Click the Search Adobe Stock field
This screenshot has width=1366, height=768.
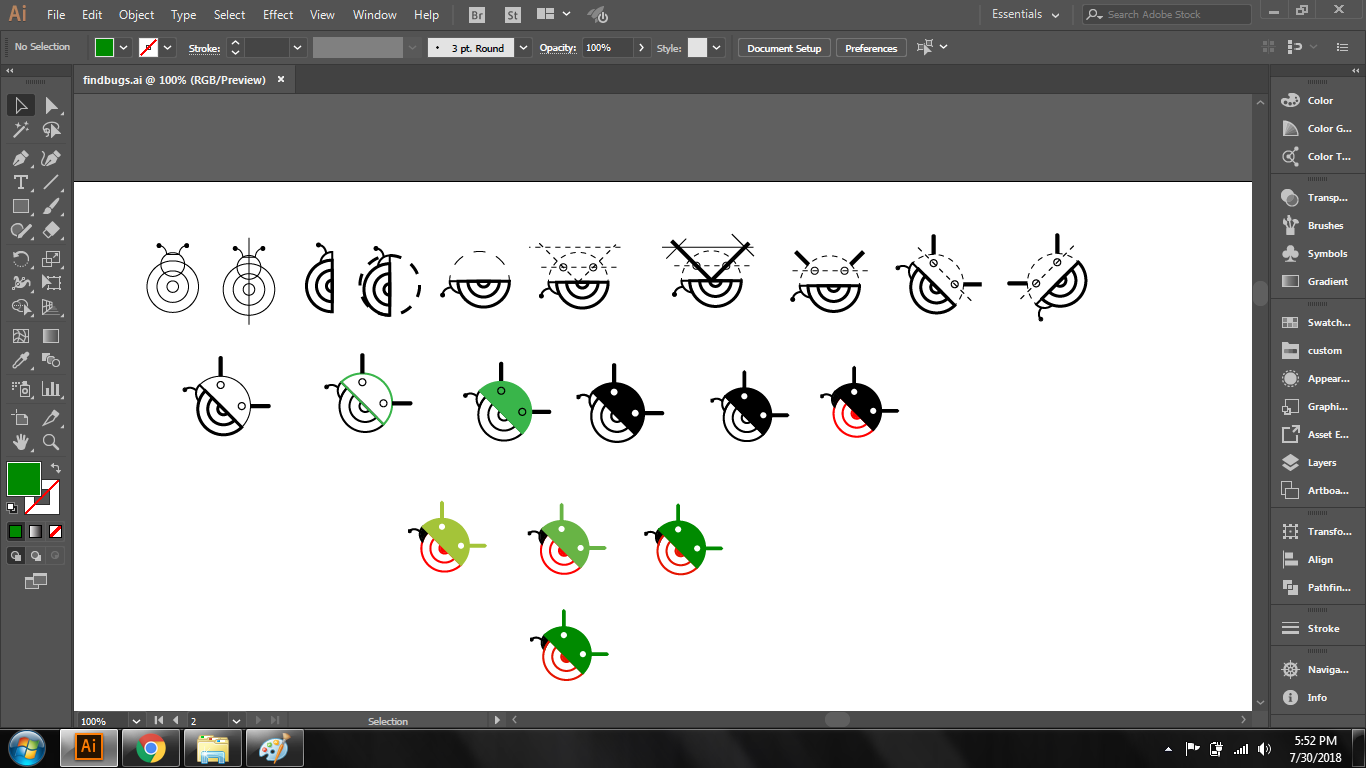(x=1166, y=15)
